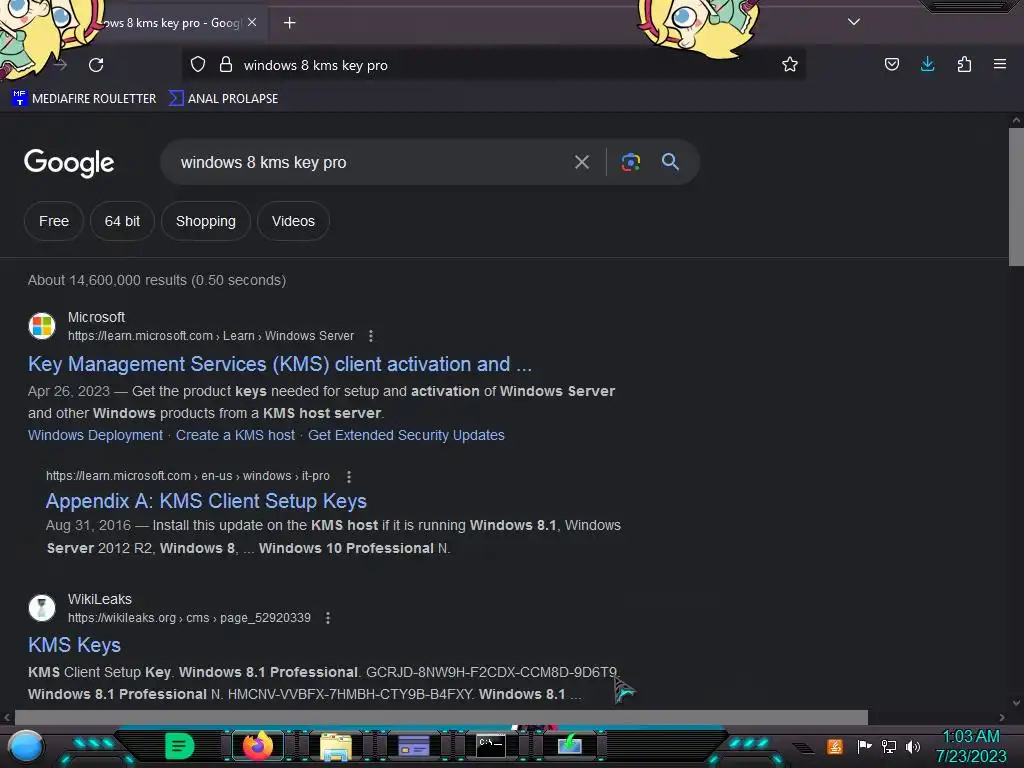Screen dimensions: 1024x768
Task: Open network status tray icon
Action: [x=889, y=746]
